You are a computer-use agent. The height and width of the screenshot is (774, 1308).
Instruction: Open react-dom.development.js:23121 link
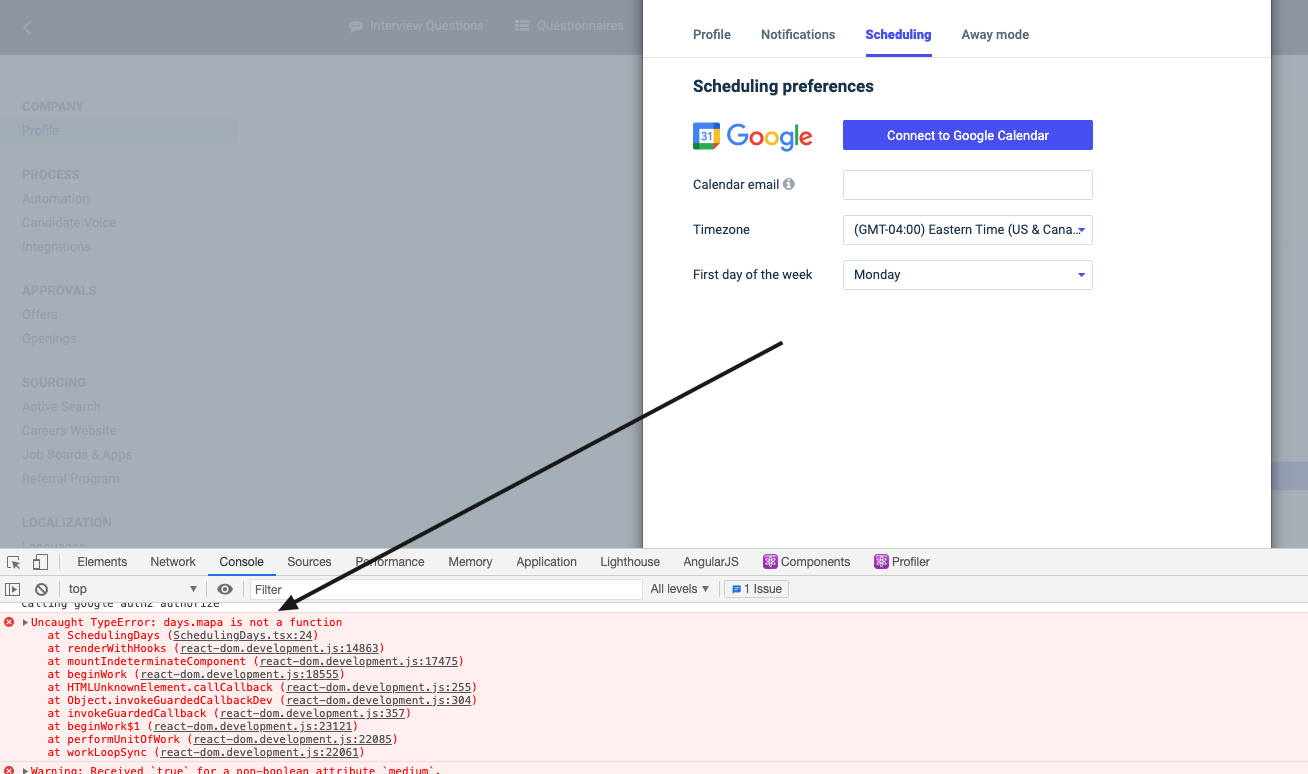click(253, 726)
